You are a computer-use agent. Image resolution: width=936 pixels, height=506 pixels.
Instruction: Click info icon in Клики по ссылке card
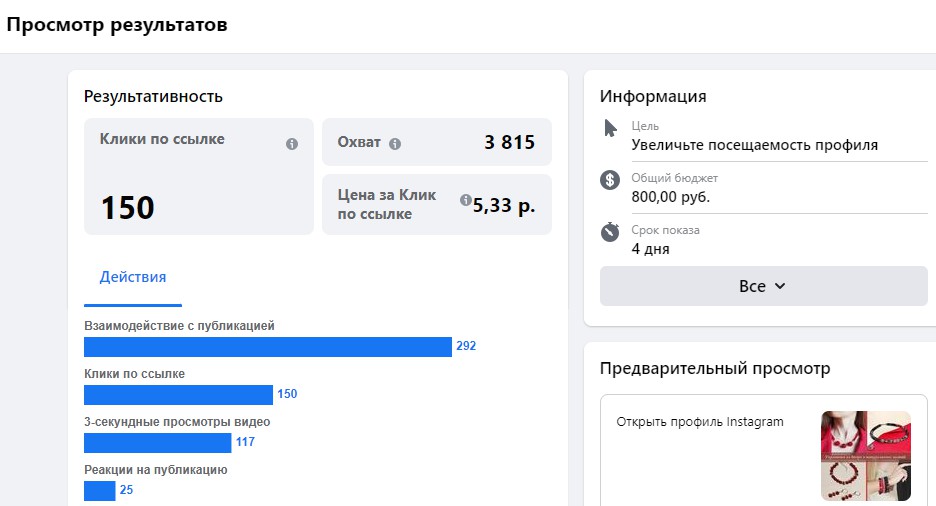click(x=292, y=144)
